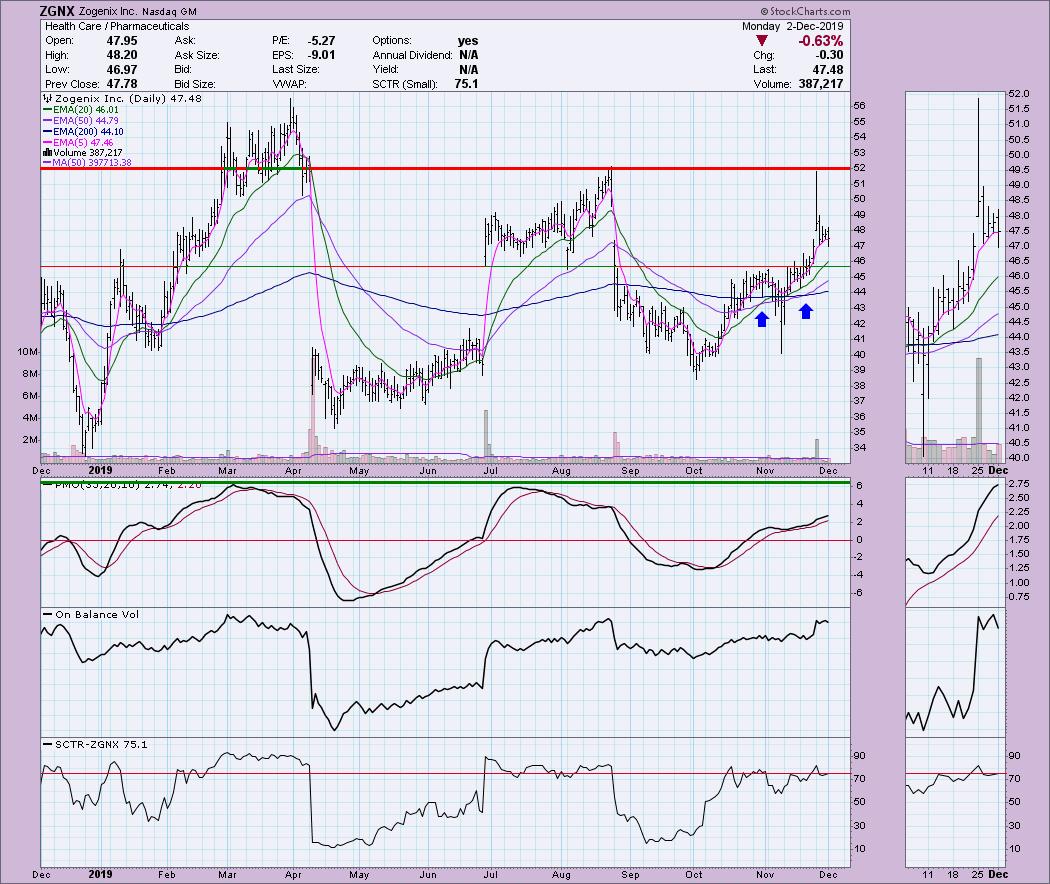1050x884 pixels.
Task: Click the MA(50) 397713.38 legend entry
Action: click(87, 163)
